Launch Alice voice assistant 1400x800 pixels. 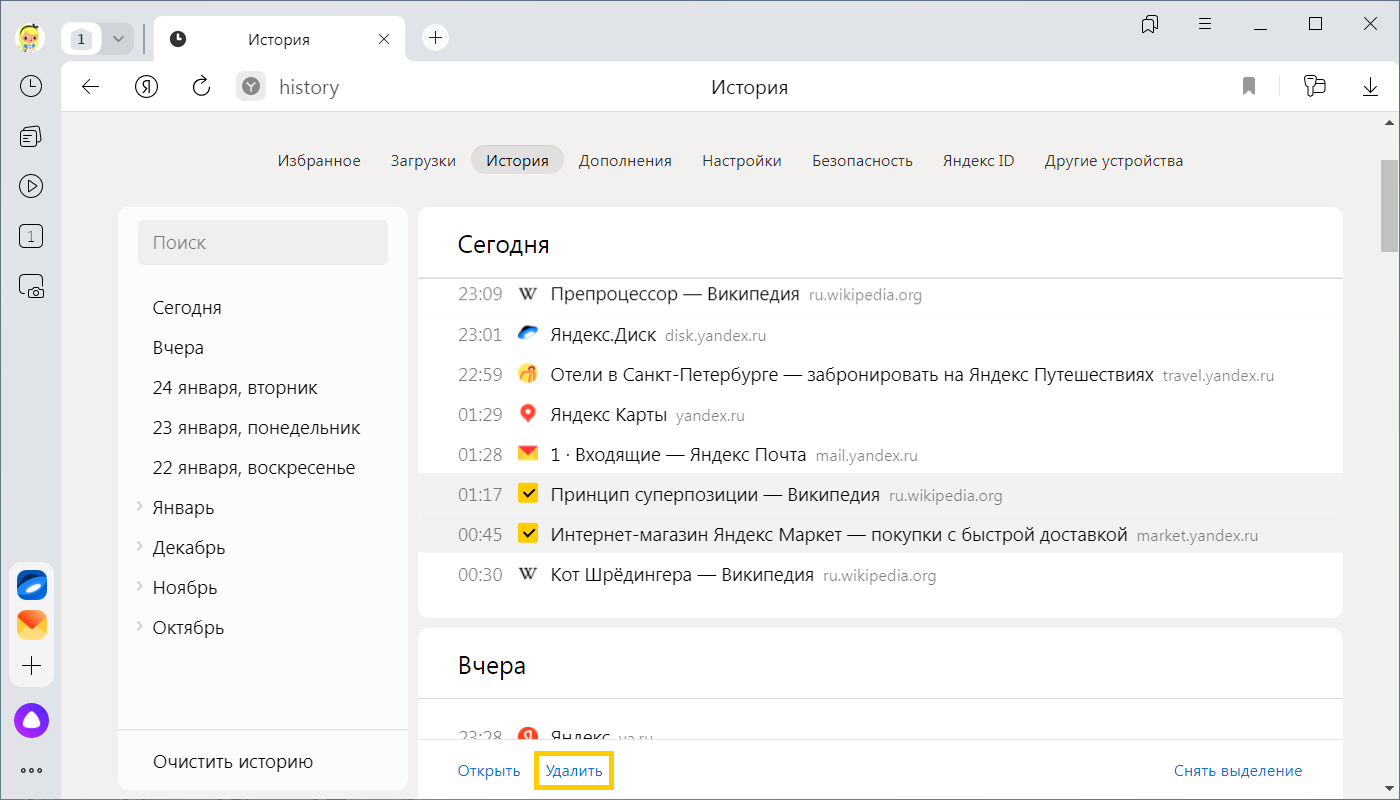31,720
